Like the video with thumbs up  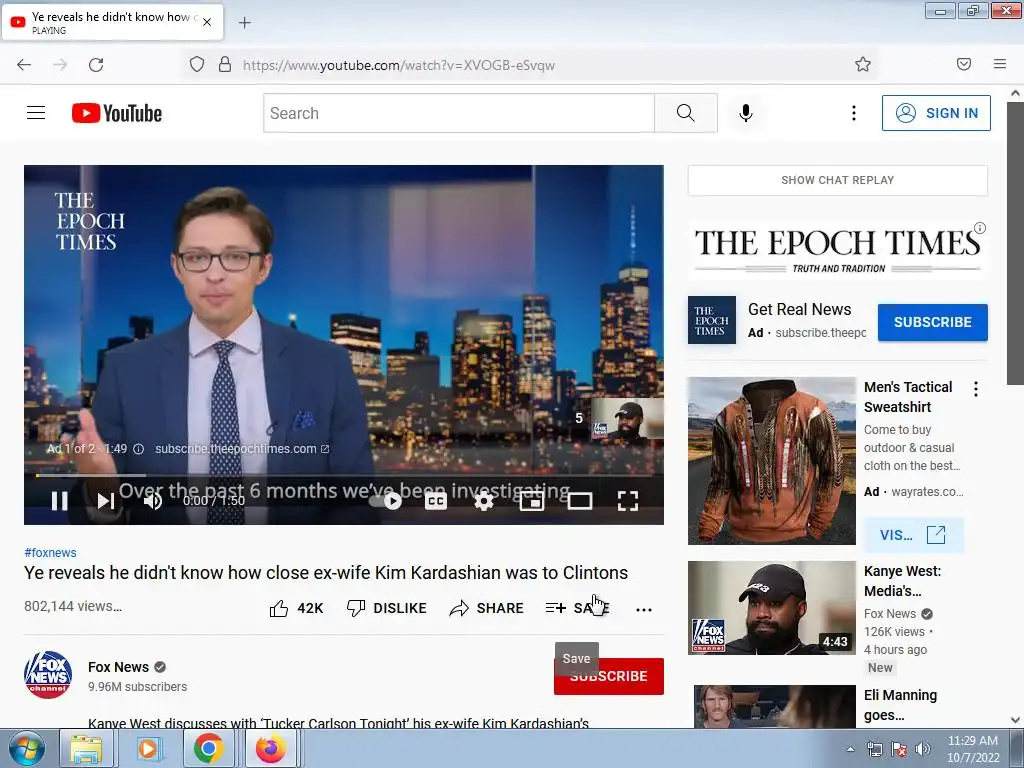(296, 608)
